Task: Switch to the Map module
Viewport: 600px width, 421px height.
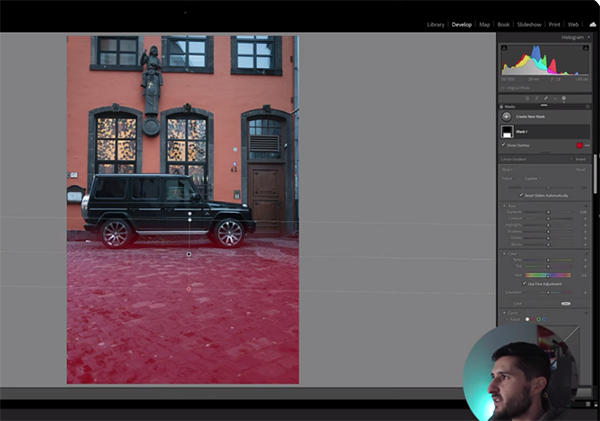Action: (484, 24)
